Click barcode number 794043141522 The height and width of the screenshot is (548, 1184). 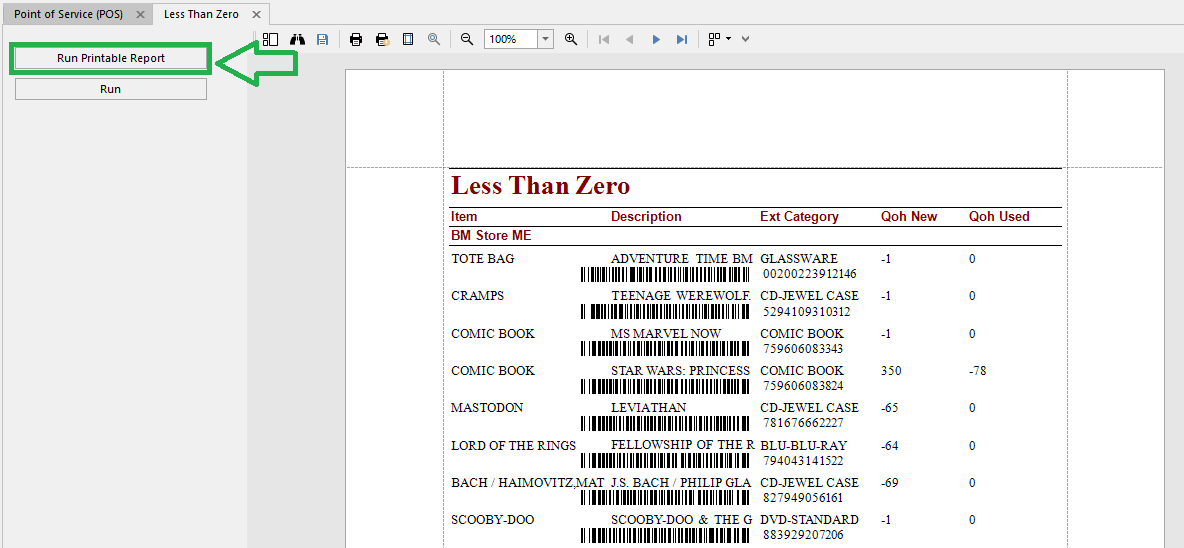pos(803,460)
